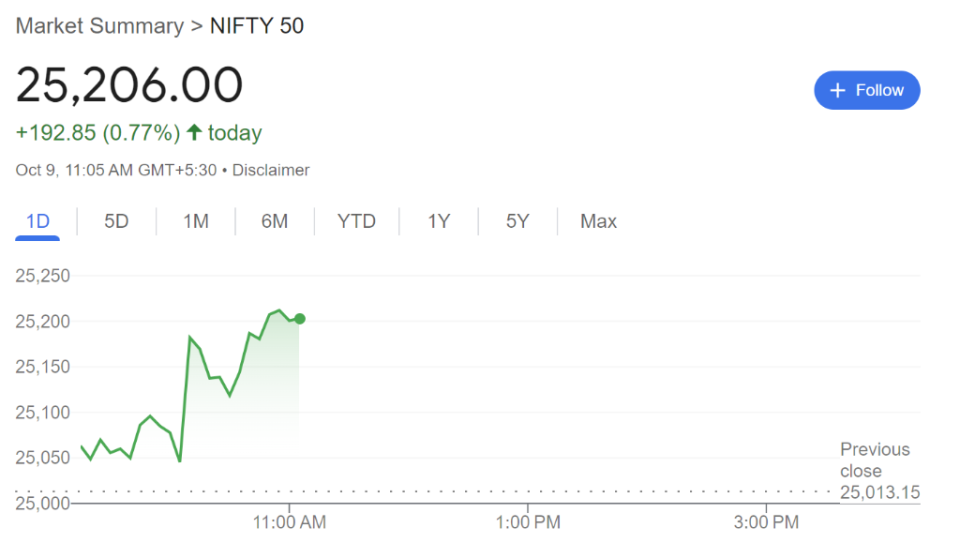960x543 pixels.
Task: Select the Max range tab
Action: 599,221
